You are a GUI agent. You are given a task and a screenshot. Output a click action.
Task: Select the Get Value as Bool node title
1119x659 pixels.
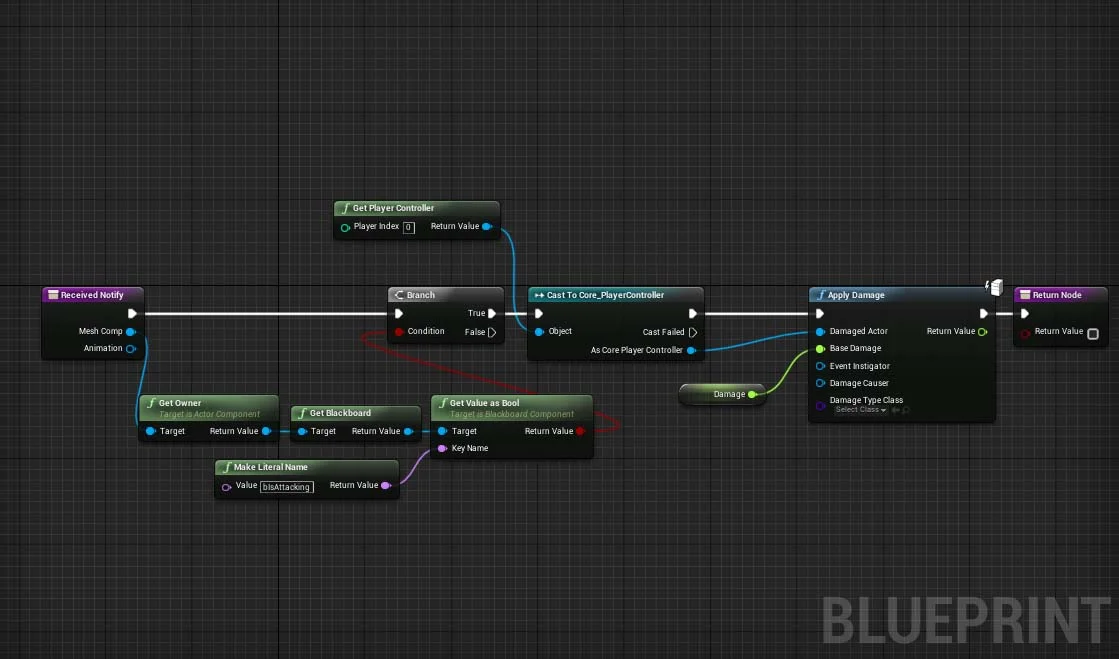(x=485, y=403)
